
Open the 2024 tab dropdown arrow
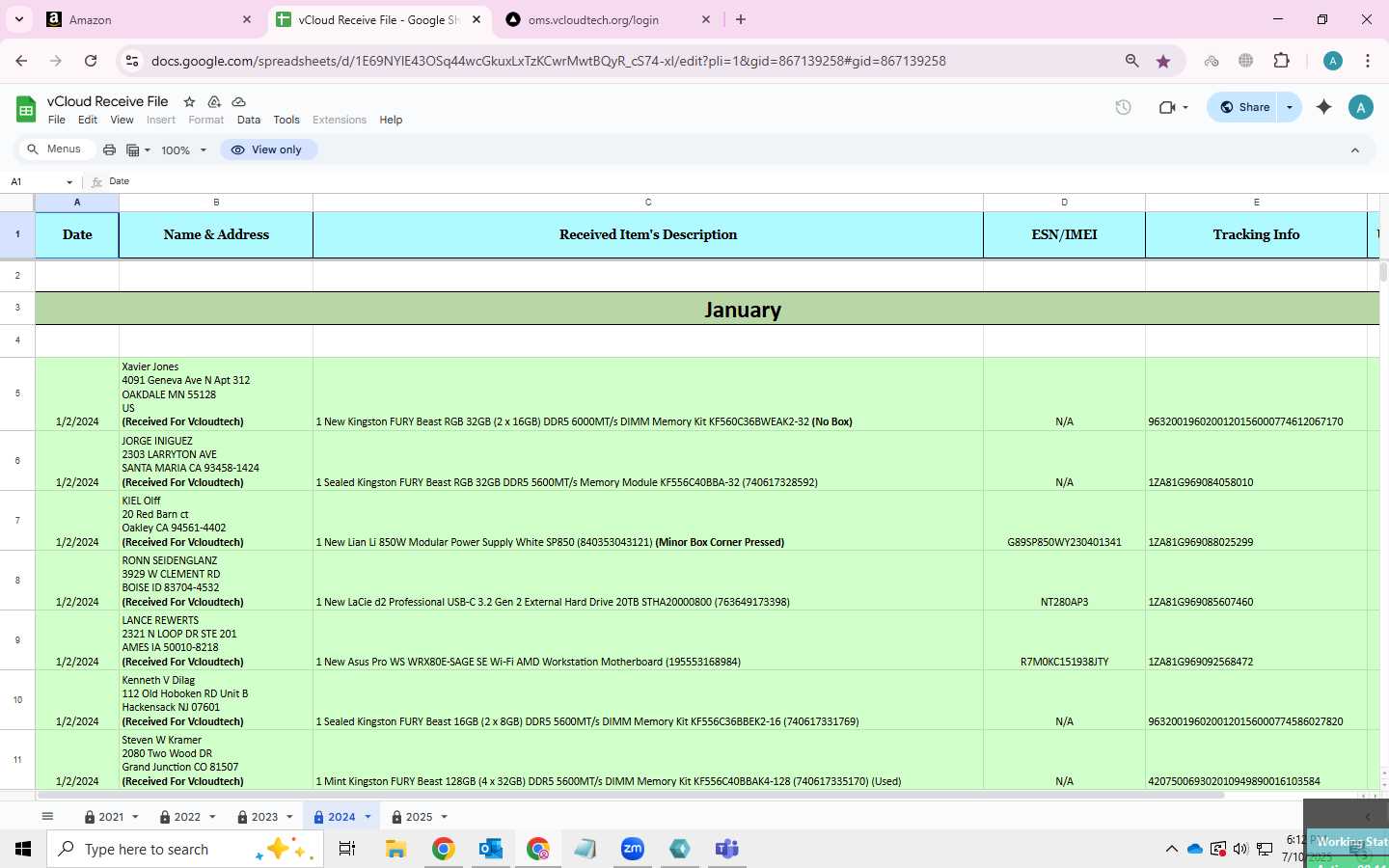[368, 817]
